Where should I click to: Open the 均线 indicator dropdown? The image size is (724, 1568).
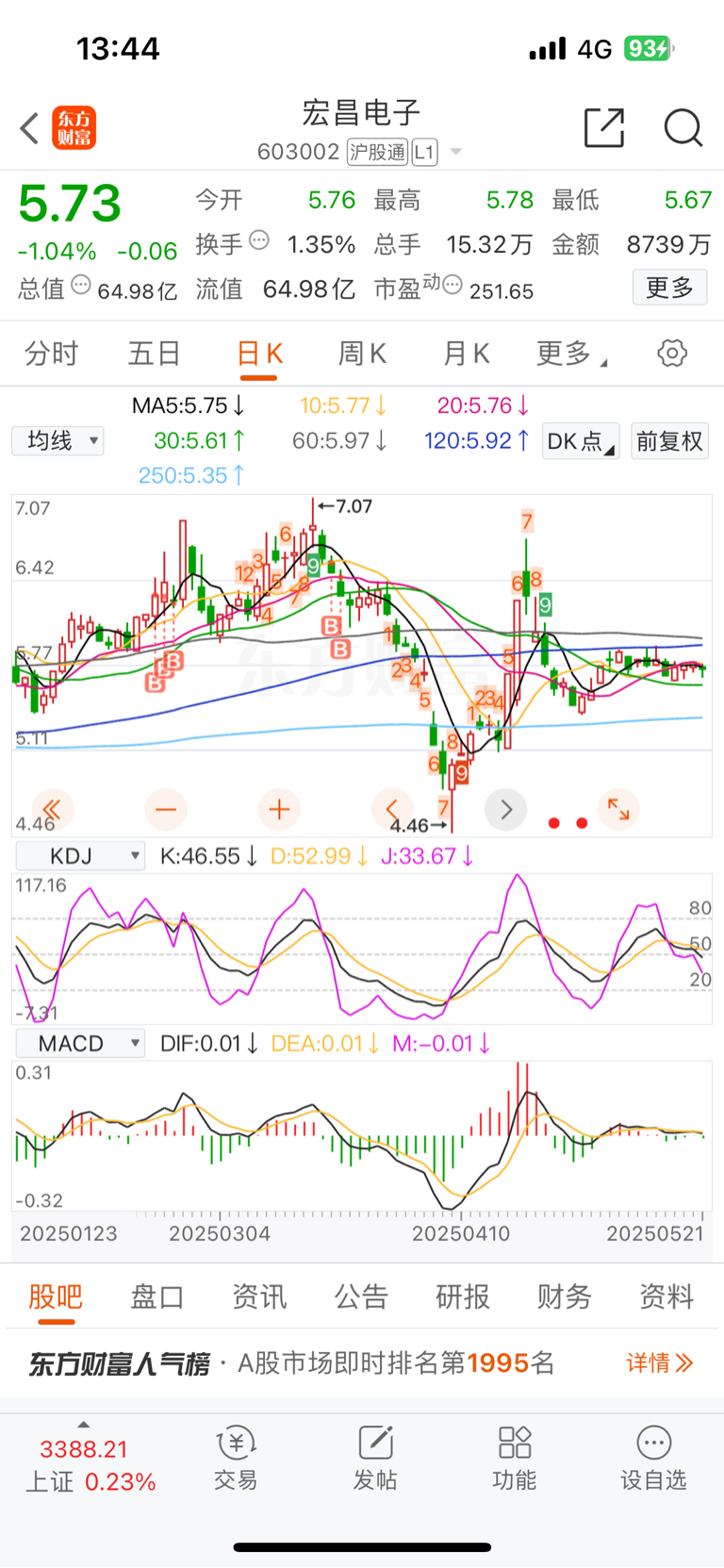pyautogui.click(x=58, y=440)
